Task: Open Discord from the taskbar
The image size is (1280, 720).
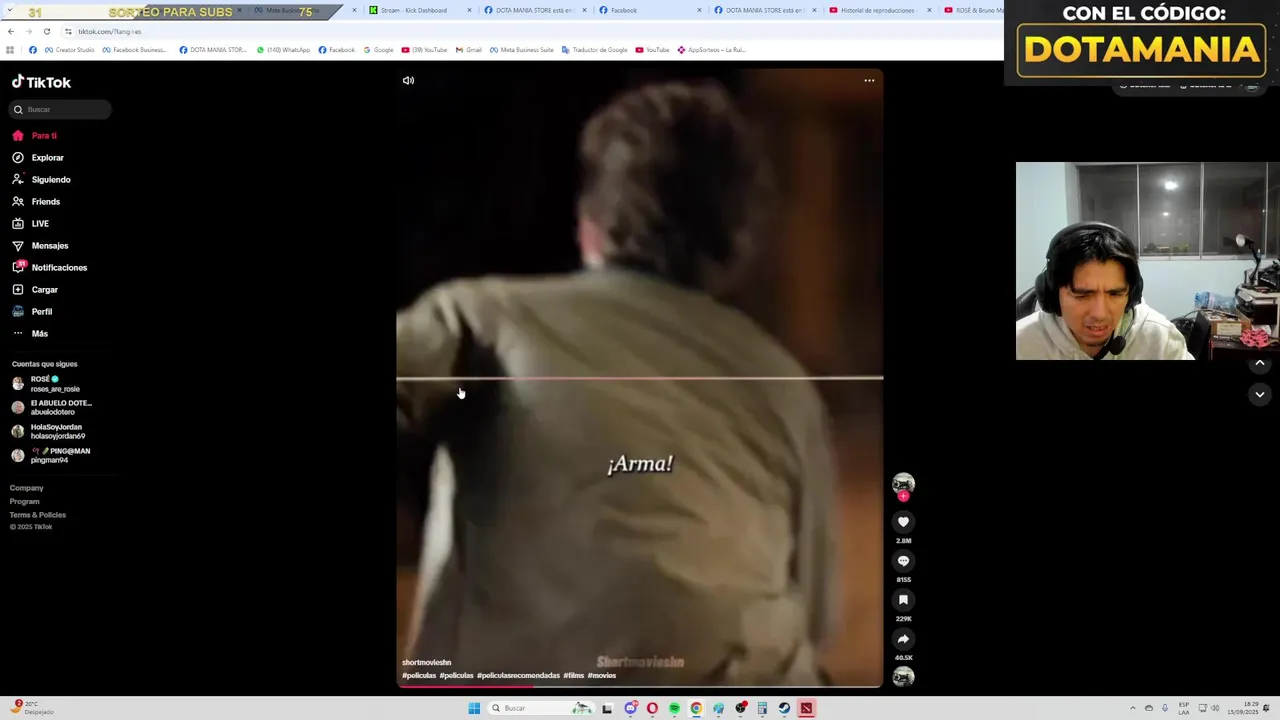Action: click(x=631, y=708)
